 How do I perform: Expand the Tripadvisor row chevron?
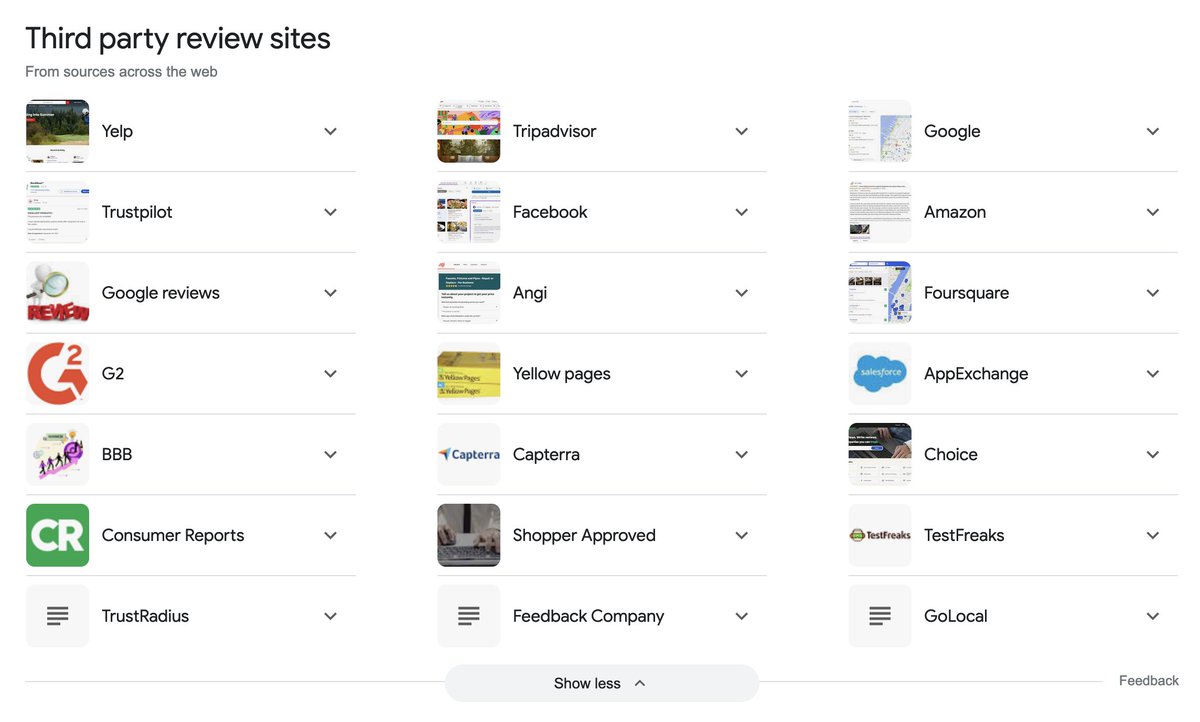pos(742,131)
